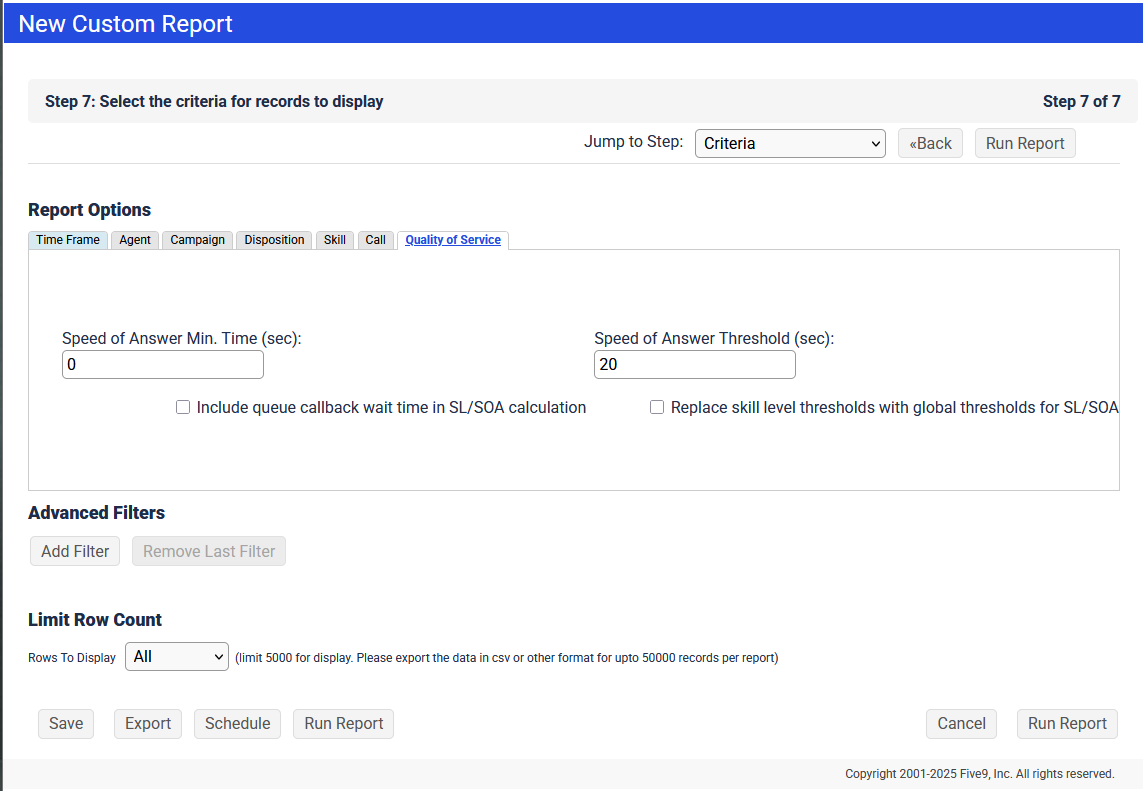Expand the Jump to Step dropdown

coord(790,143)
